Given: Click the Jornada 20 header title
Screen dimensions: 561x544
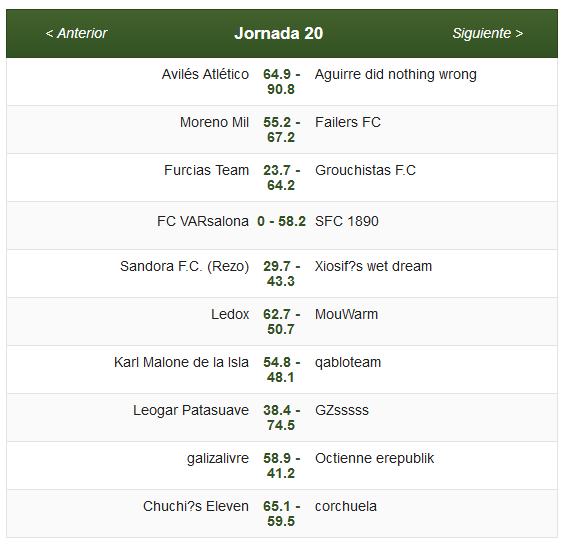Looking at the screenshot, I should coord(279,33).
